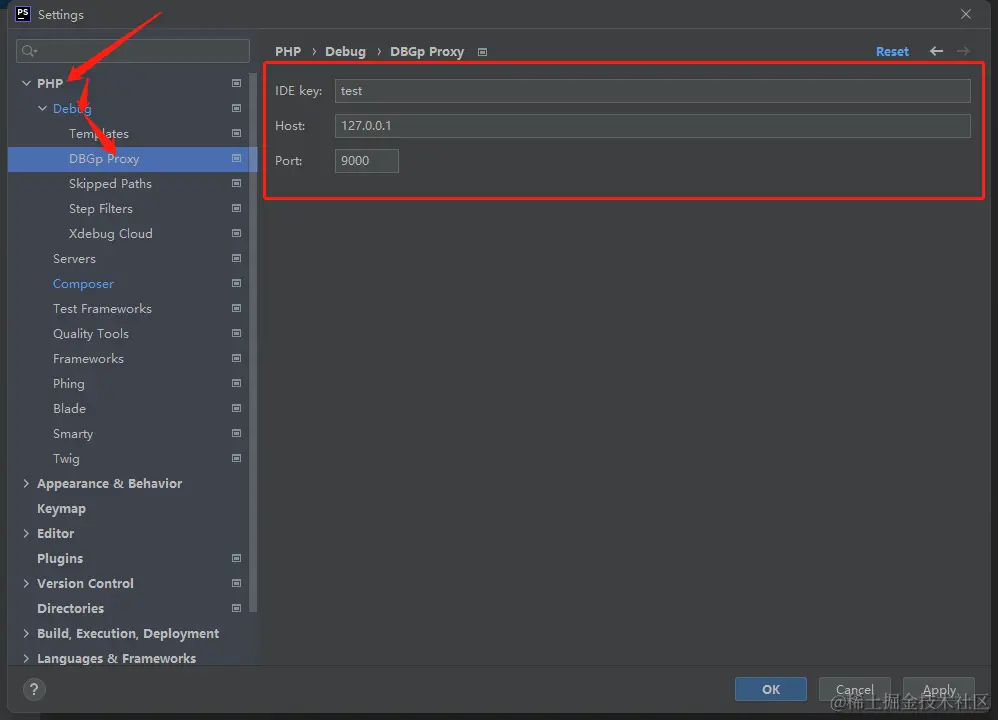Expand the Version Control section
This screenshot has height=720, width=998.
tap(26, 583)
